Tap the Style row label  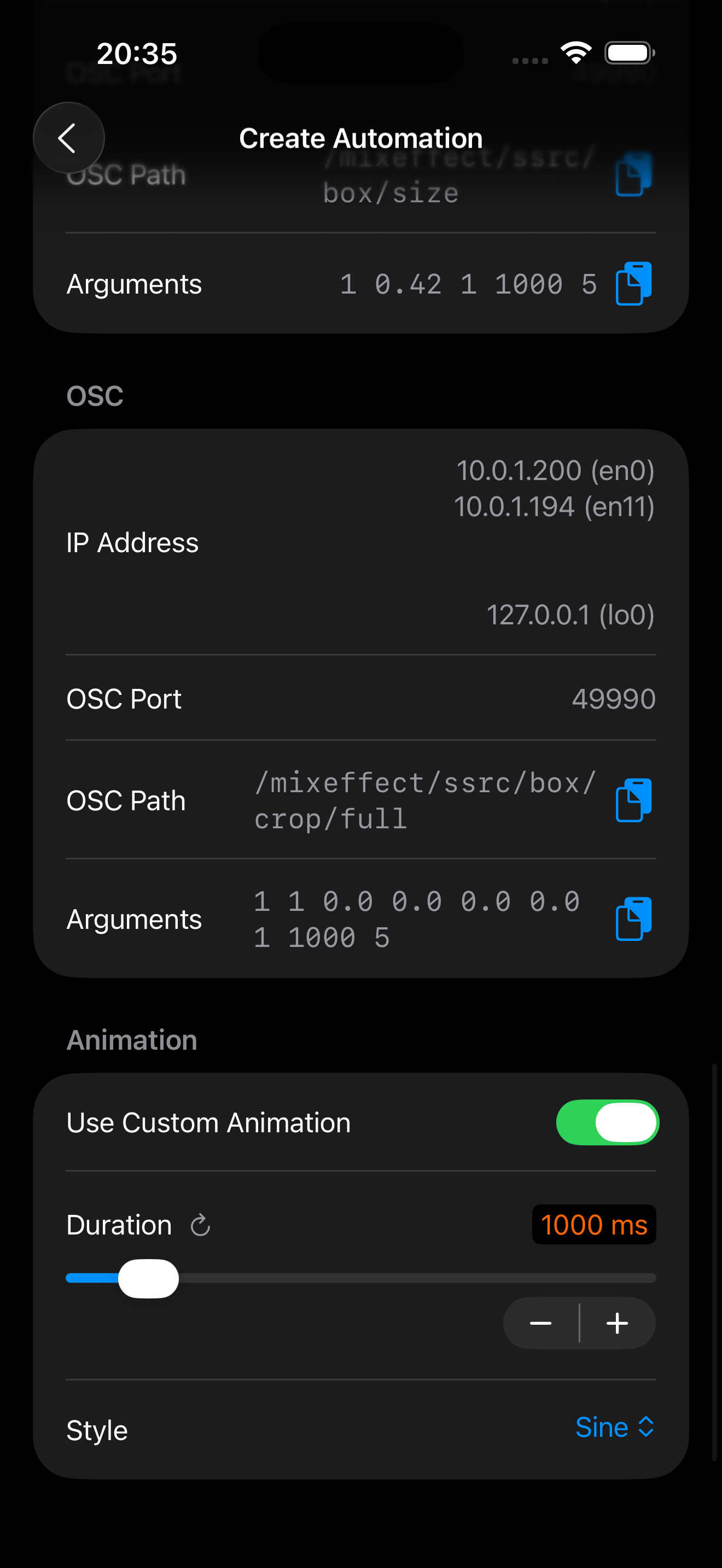(x=97, y=1430)
